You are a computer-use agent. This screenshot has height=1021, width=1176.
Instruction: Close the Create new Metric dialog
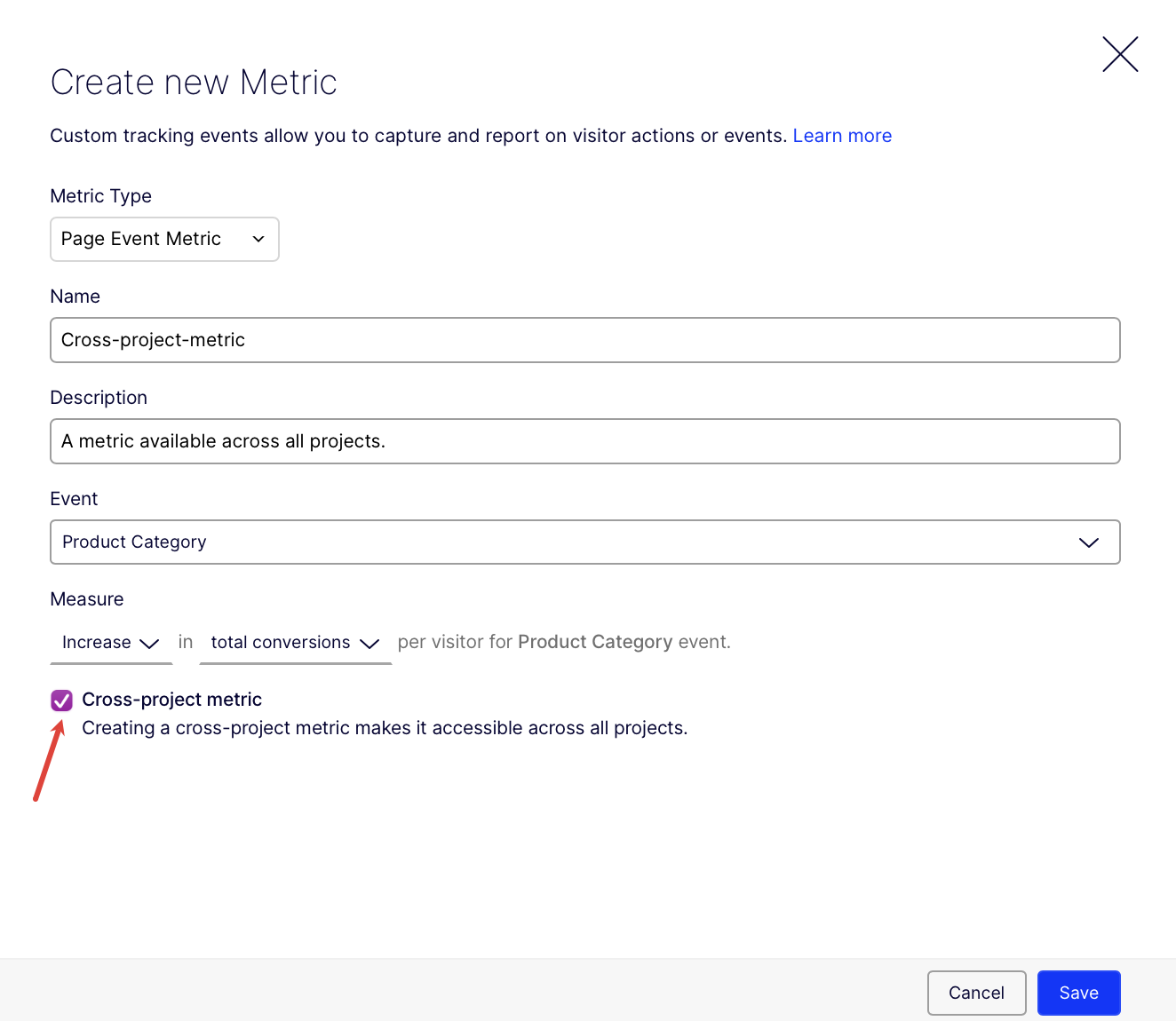coord(1120,54)
